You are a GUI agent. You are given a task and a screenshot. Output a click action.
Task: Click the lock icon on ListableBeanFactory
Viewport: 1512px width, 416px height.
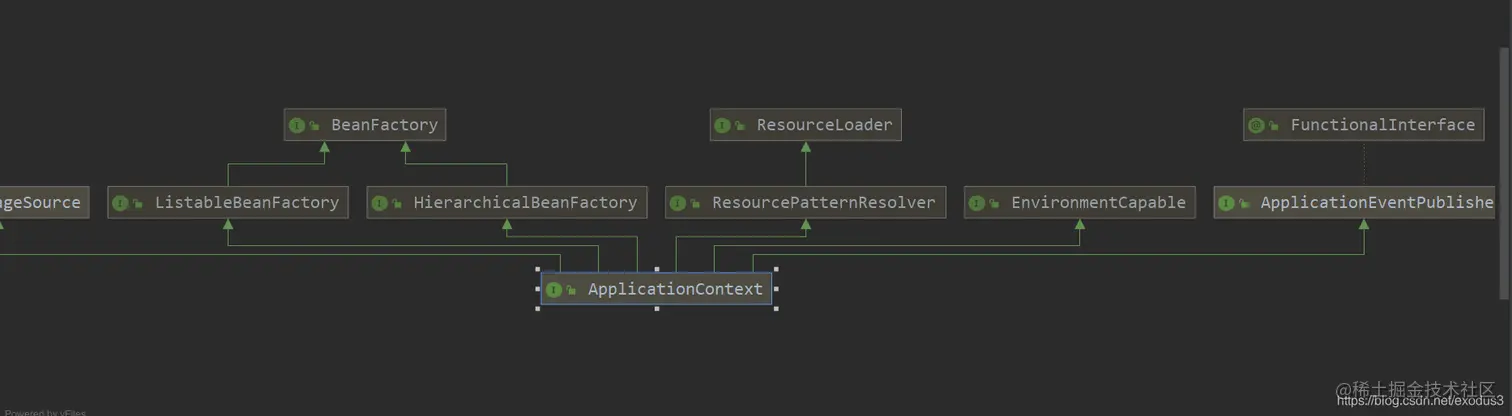[x=138, y=204]
